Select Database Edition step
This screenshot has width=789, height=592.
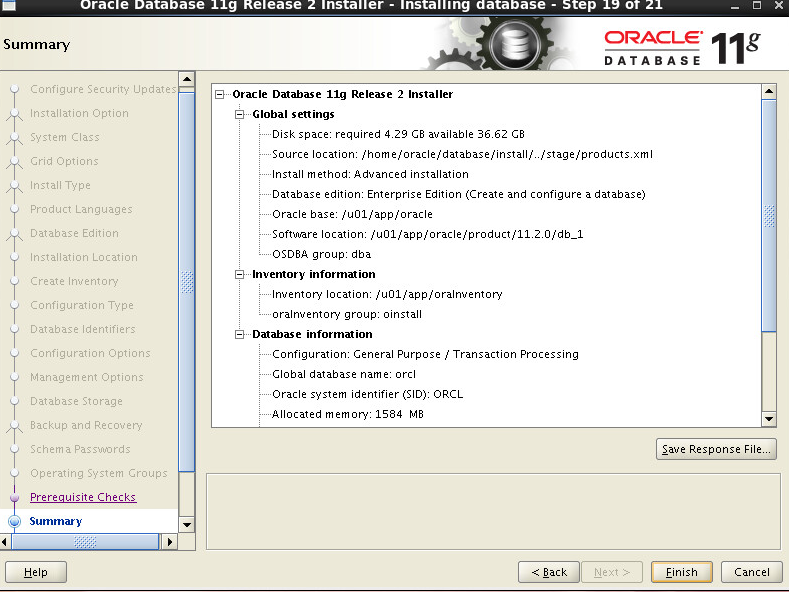pos(74,233)
